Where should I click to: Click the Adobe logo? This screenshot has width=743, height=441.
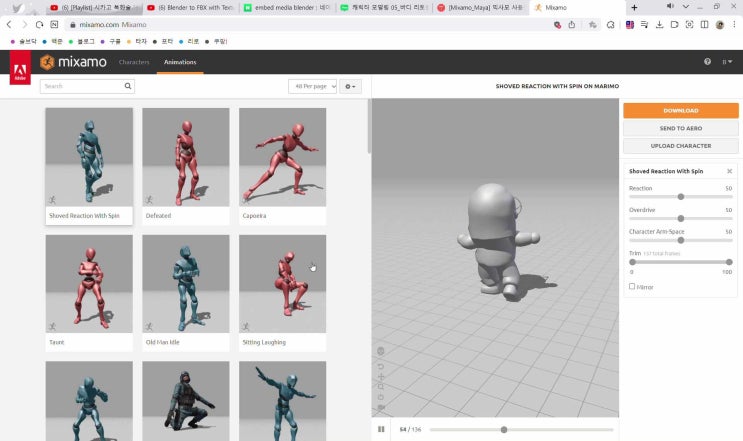[20, 68]
